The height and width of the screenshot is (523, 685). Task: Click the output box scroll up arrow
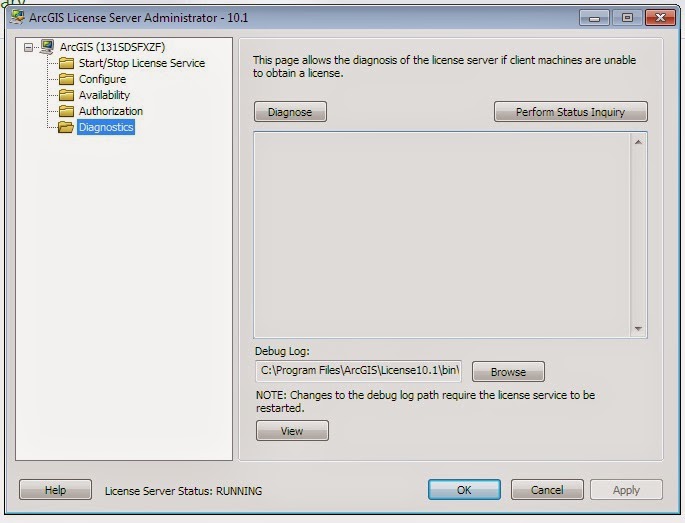[638, 142]
